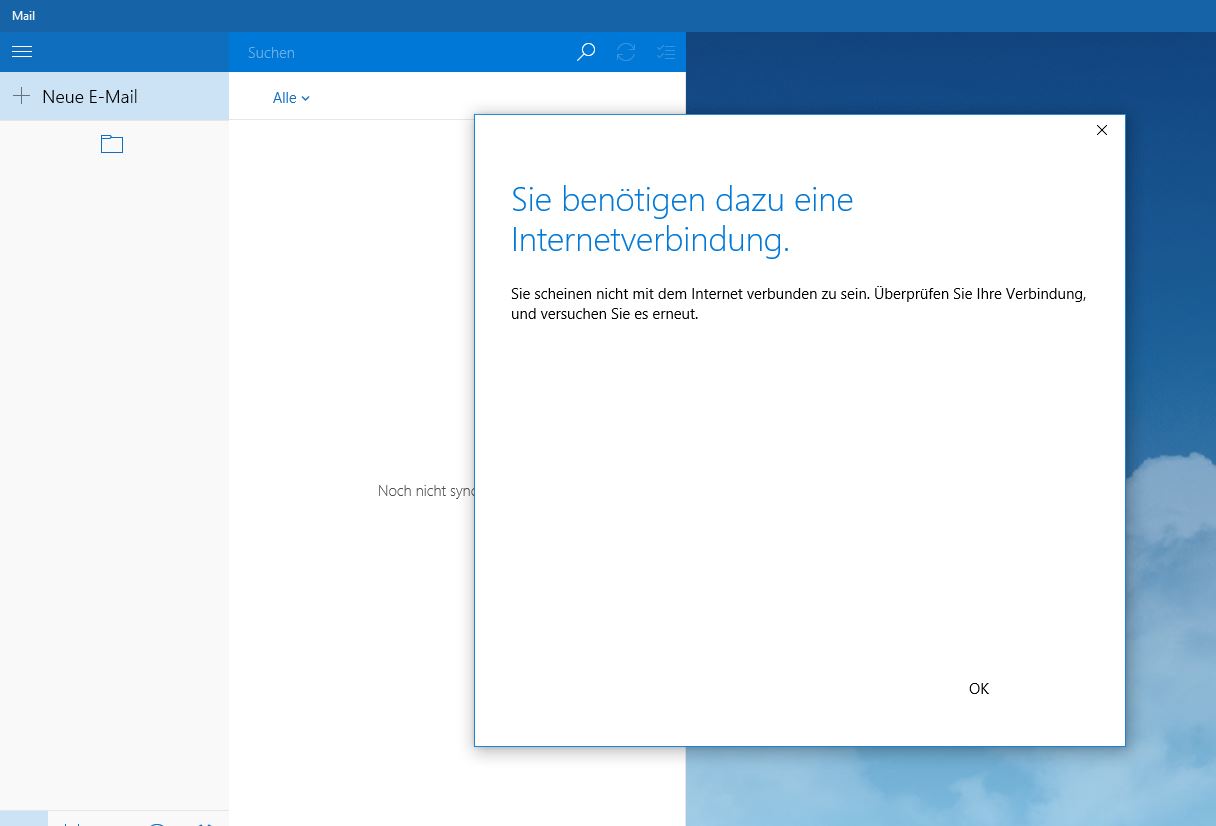
Task: Click into the Suchen search field
Action: click(400, 52)
